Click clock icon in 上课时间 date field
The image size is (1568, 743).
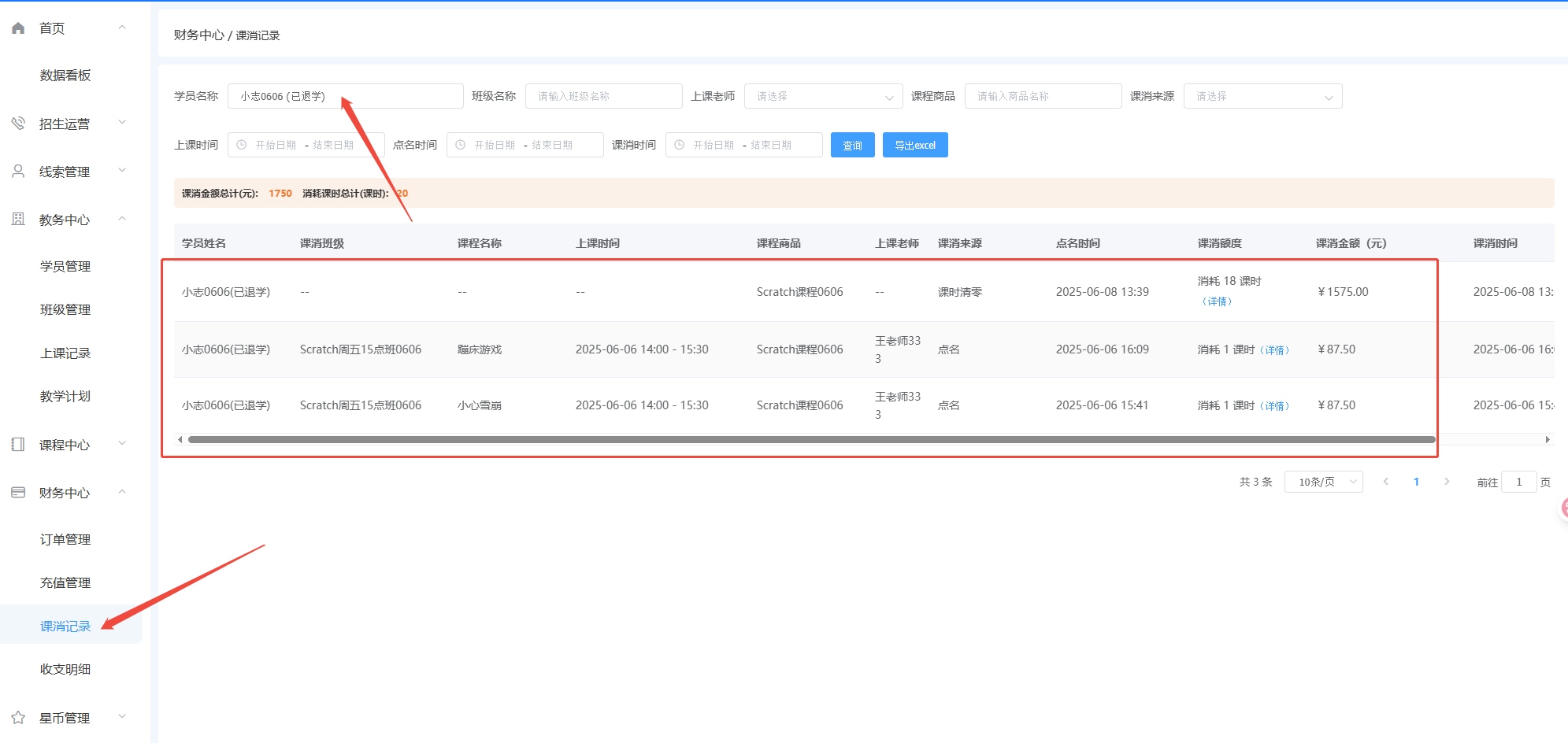coord(242,145)
